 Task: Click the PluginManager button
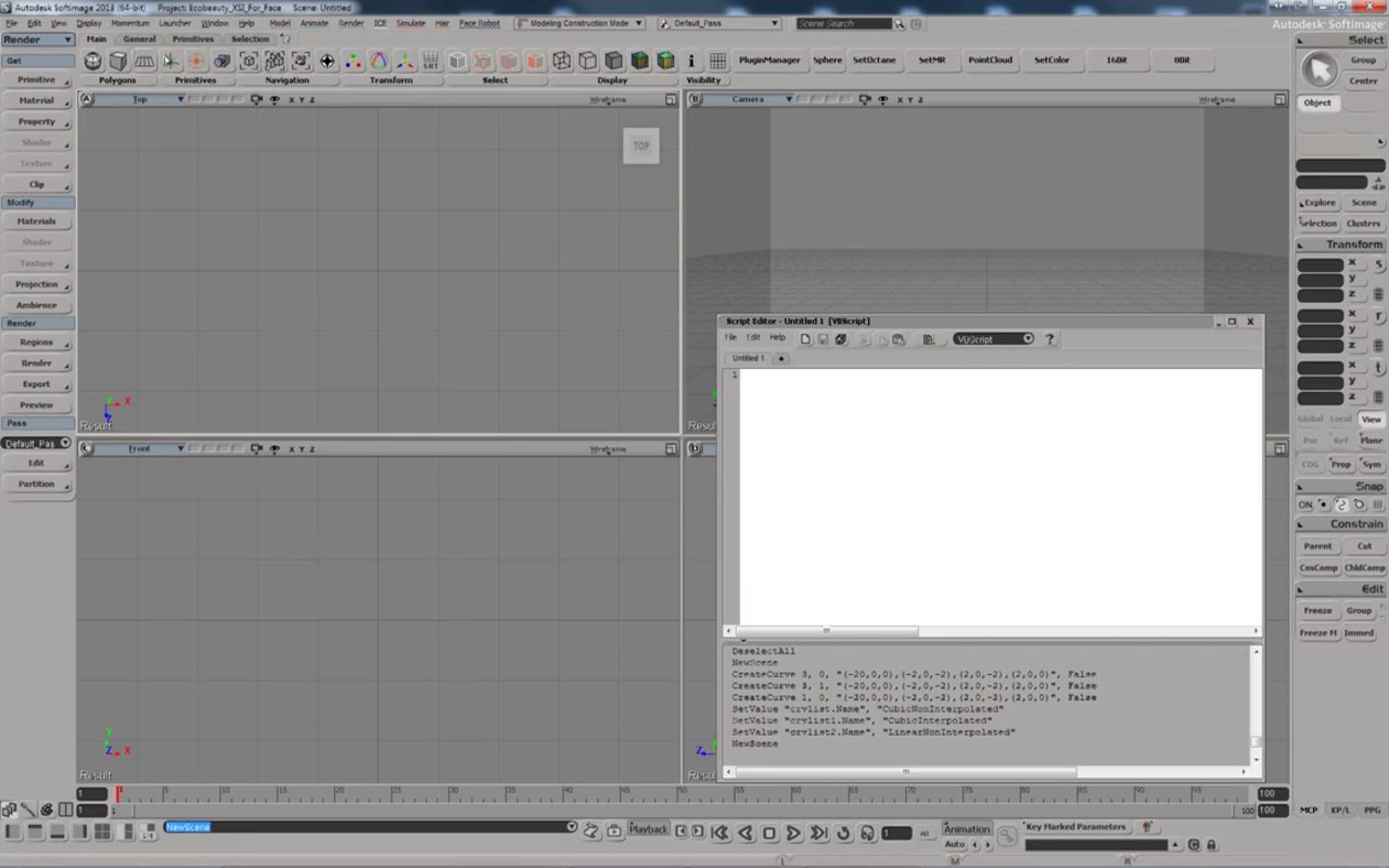click(769, 60)
